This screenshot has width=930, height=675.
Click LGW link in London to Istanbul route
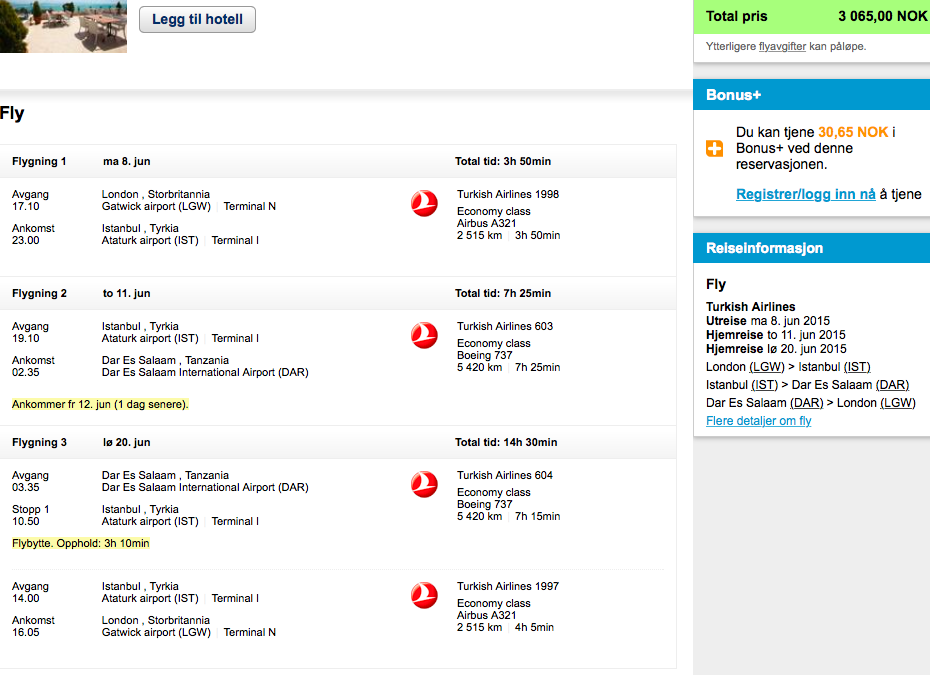(x=767, y=367)
